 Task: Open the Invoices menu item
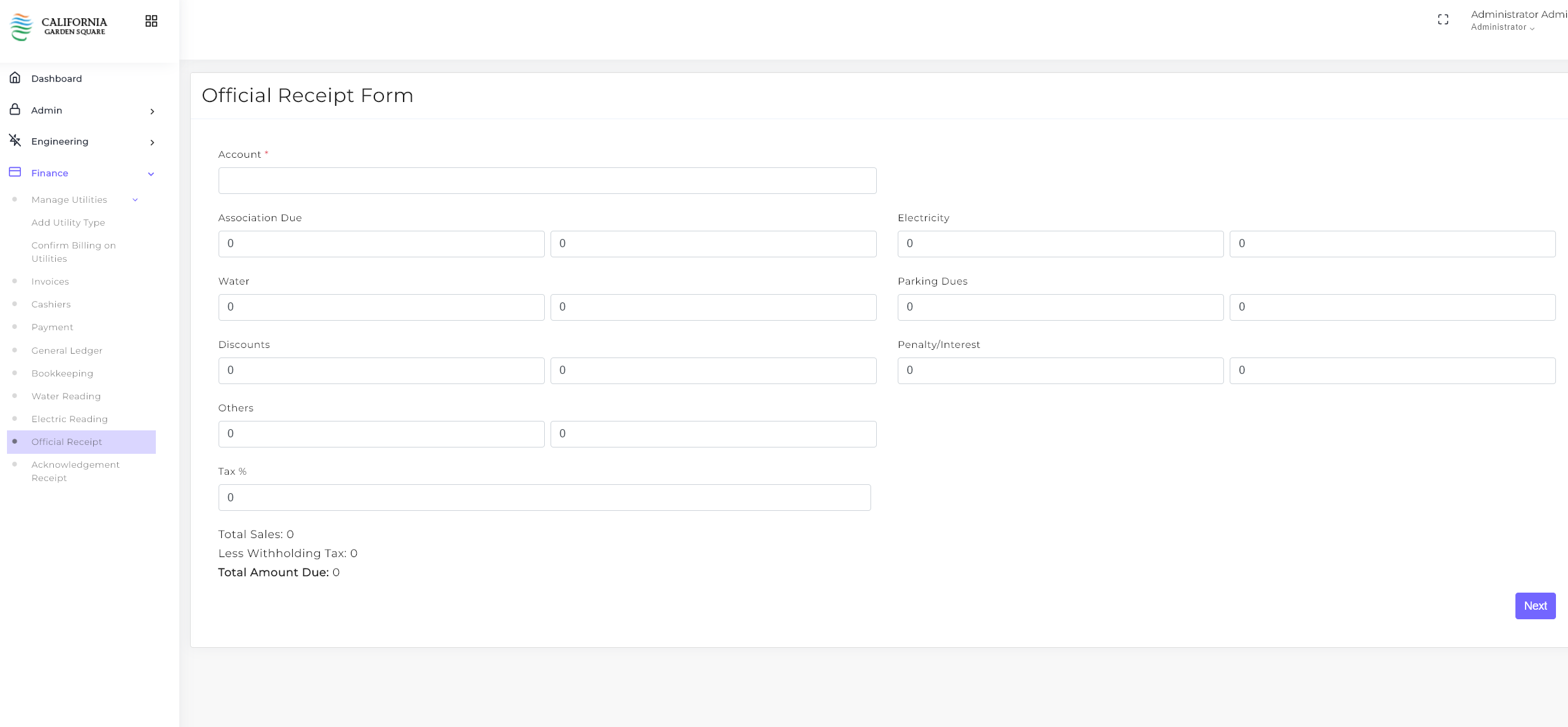(50, 281)
